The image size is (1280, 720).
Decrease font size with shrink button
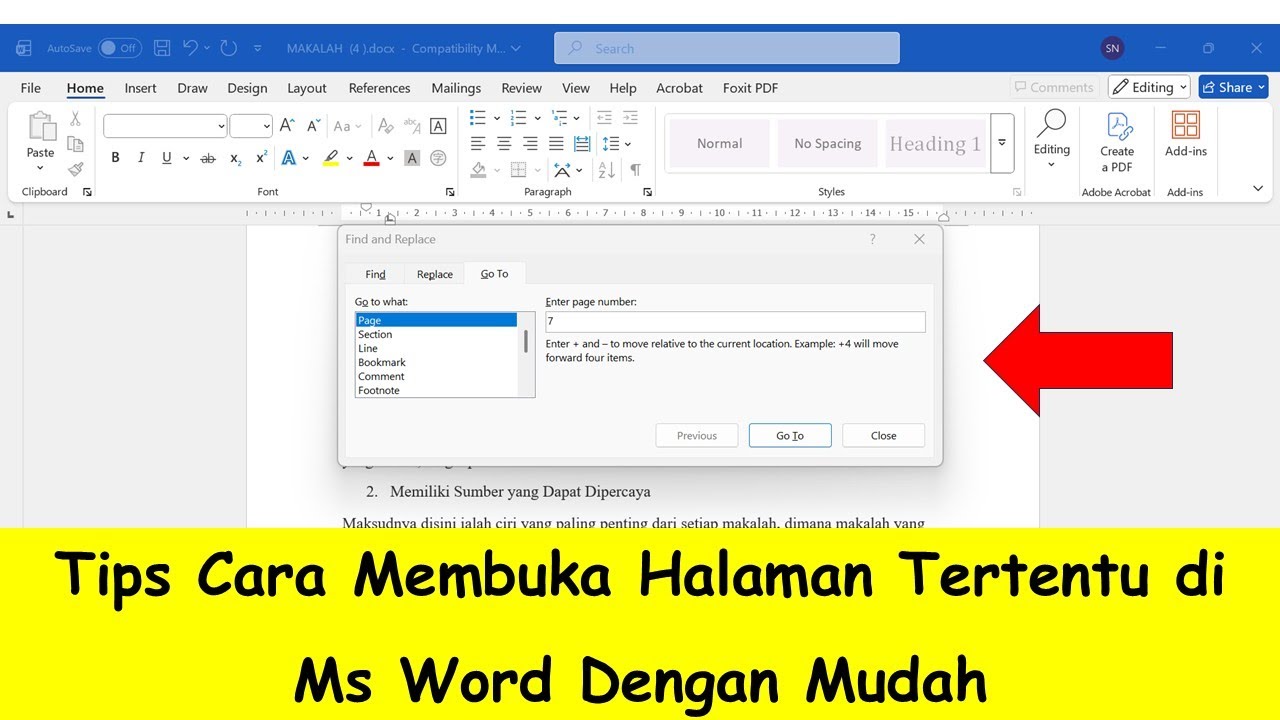[x=313, y=126]
